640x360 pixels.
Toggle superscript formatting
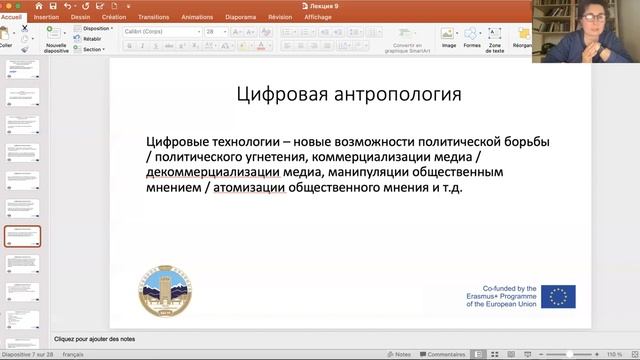182,46
